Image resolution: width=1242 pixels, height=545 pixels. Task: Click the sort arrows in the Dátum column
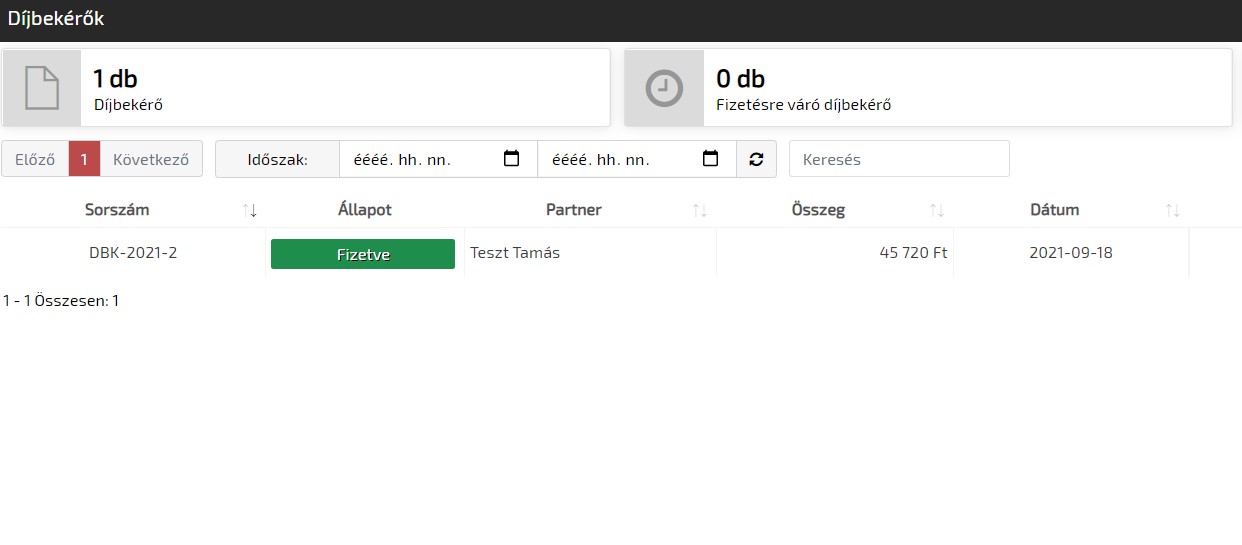(1173, 210)
